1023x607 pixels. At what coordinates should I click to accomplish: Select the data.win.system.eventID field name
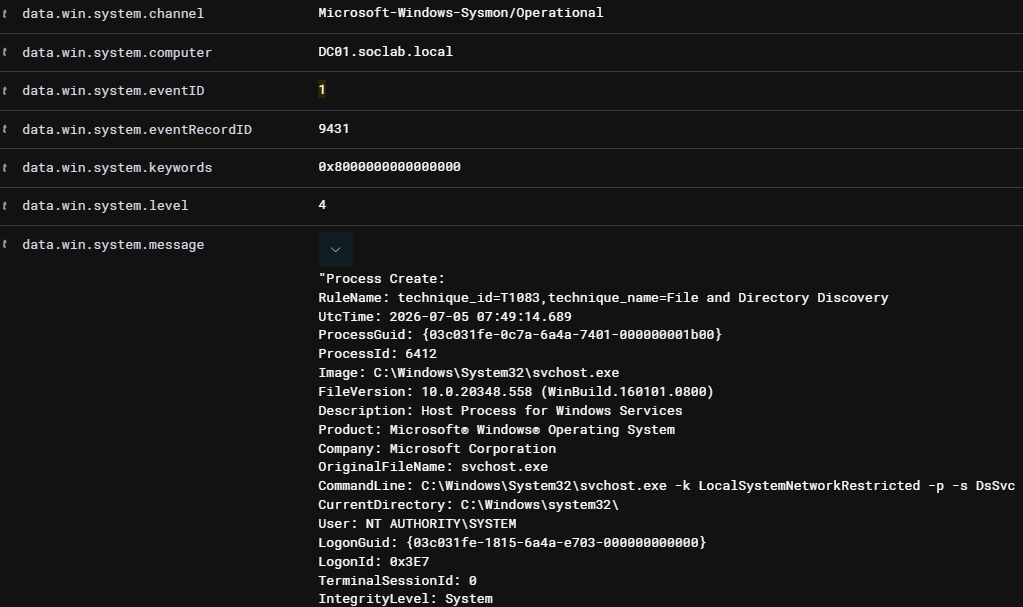coord(113,91)
